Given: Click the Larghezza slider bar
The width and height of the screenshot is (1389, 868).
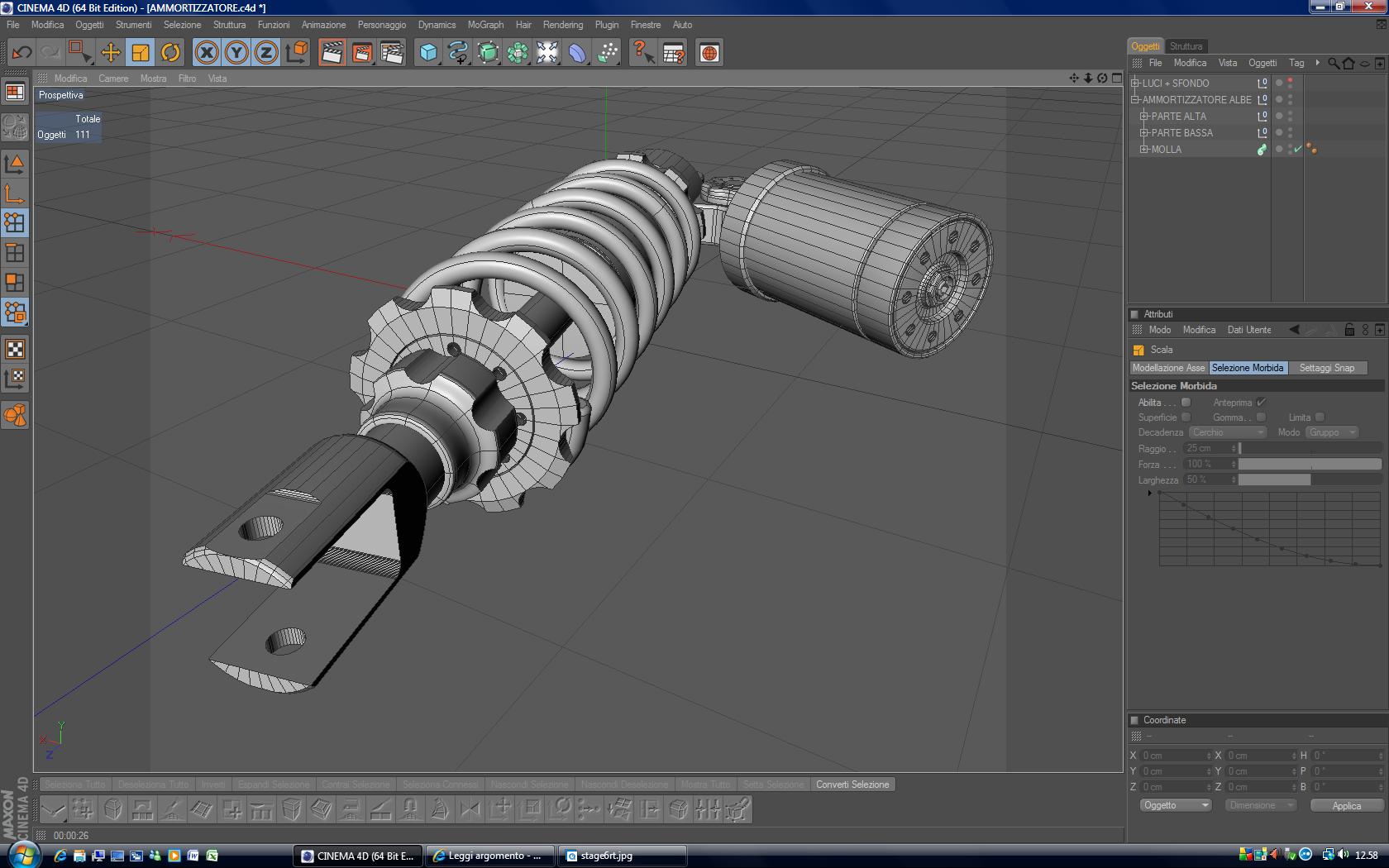Looking at the screenshot, I should (1310, 480).
